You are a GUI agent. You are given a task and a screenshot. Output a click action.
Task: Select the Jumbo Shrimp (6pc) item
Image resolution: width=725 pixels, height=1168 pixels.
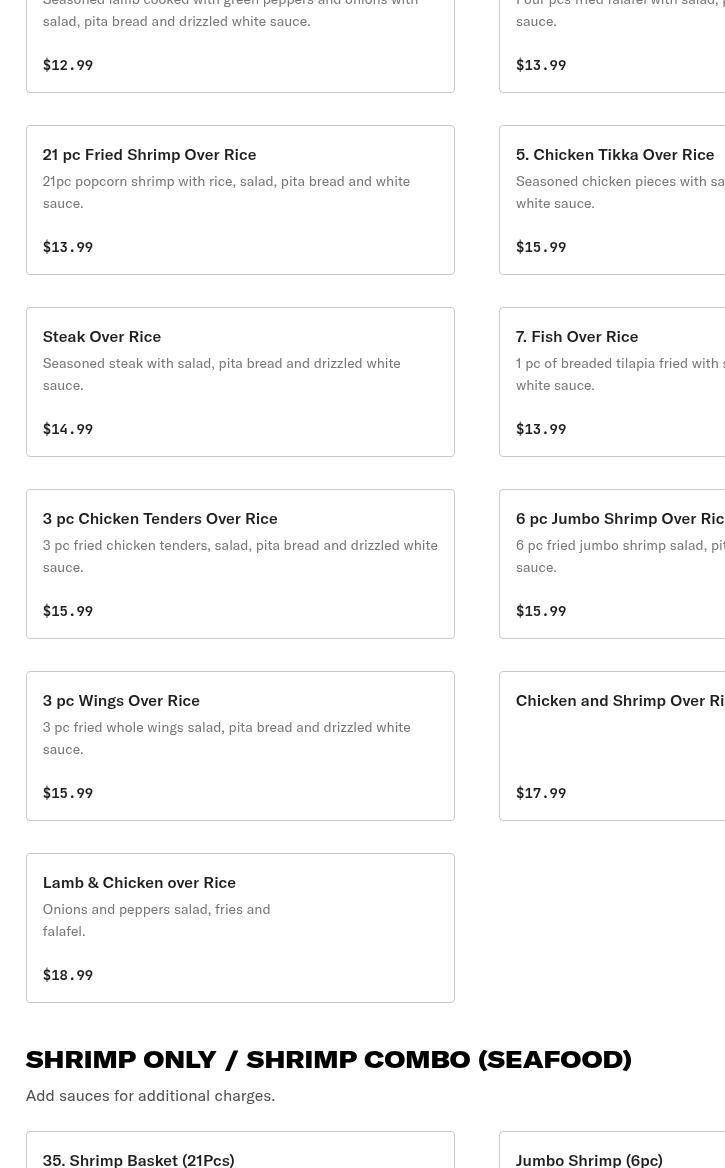point(589,1159)
